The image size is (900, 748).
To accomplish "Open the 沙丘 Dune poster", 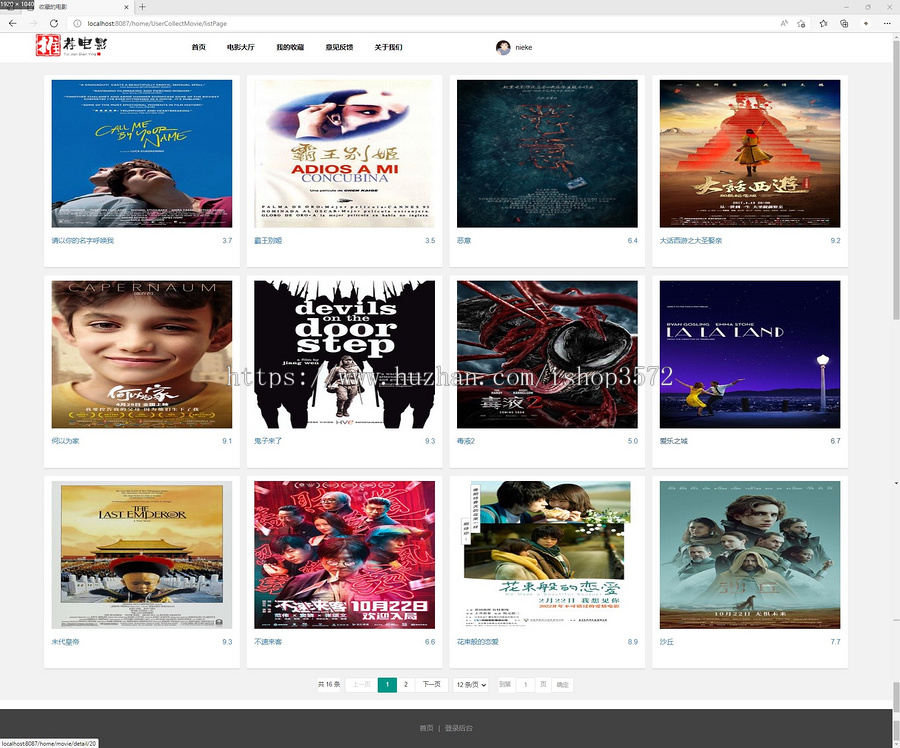I will pyautogui.click(x=750, y=555).
